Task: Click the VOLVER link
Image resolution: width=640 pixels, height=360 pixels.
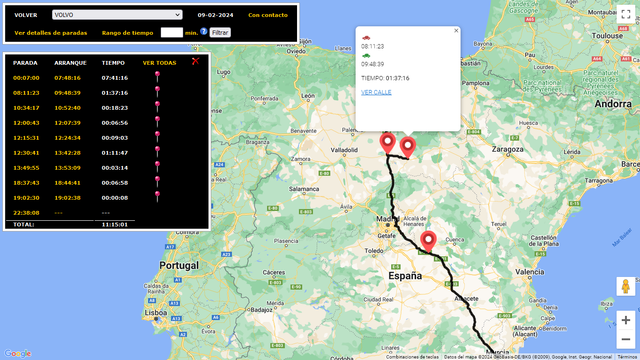Action: (26, 15)
